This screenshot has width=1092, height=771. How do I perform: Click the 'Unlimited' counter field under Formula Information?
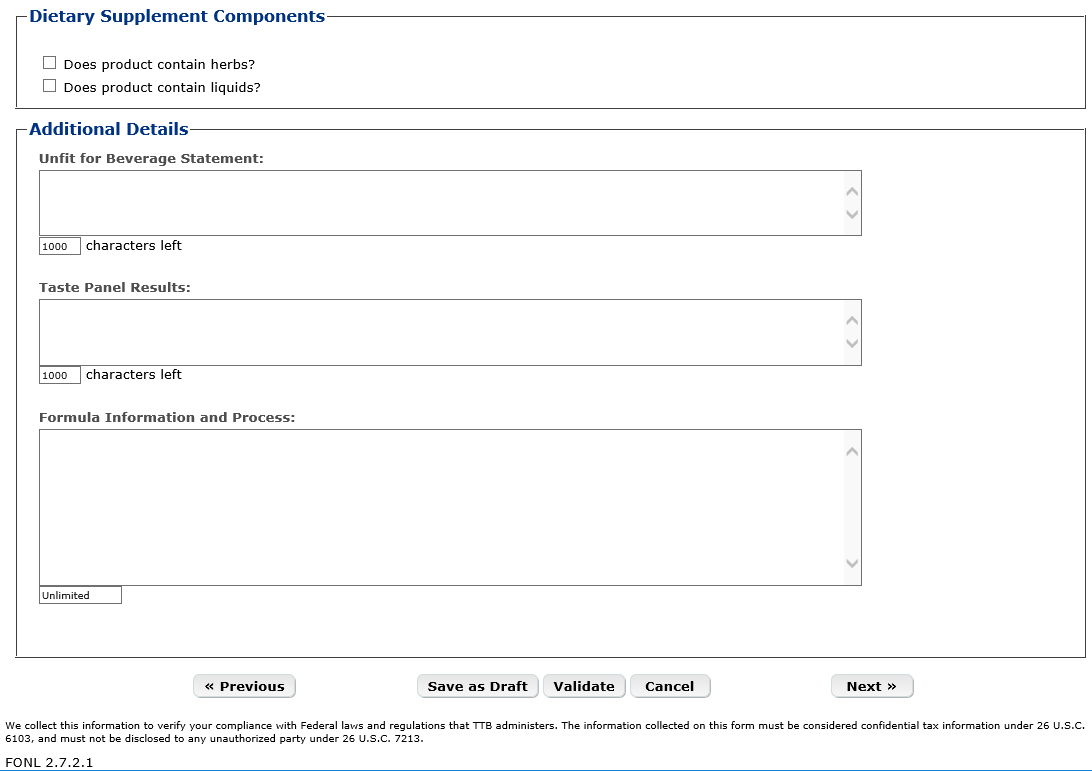click(80, 595)
